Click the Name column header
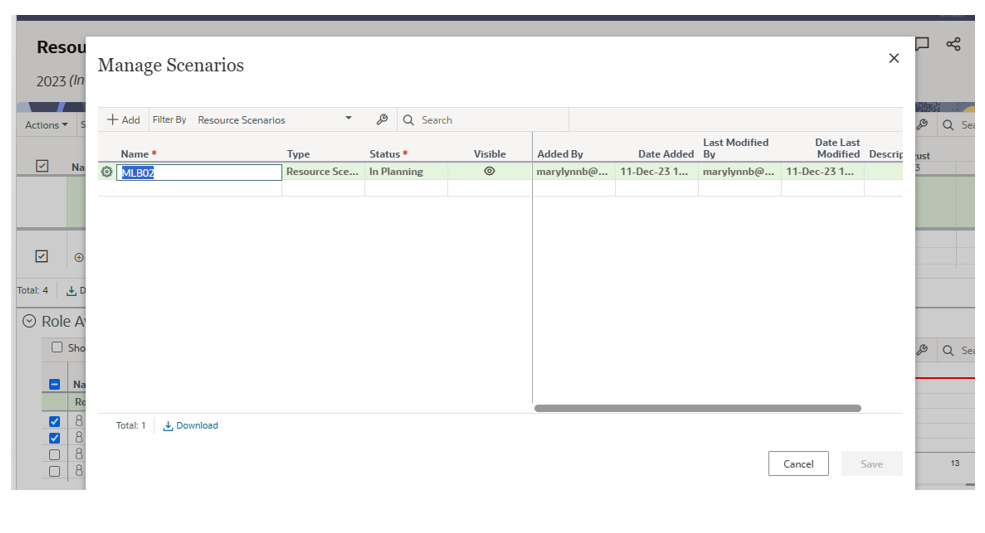This screenshot has width=985, height=533. [134, 154]
